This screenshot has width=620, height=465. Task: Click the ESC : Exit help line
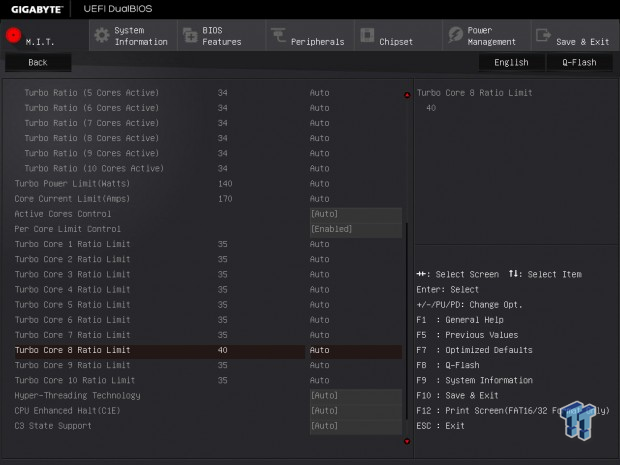pos(440,426)
